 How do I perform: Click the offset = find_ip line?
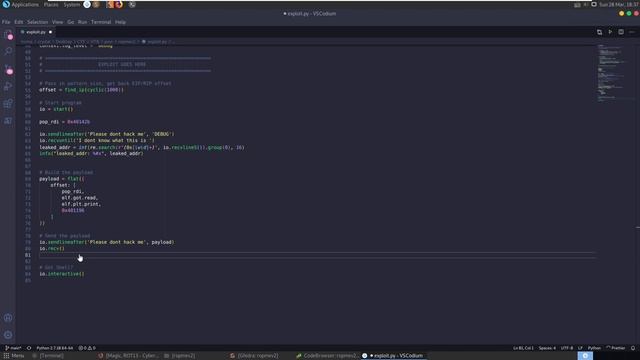pos(81,90)
